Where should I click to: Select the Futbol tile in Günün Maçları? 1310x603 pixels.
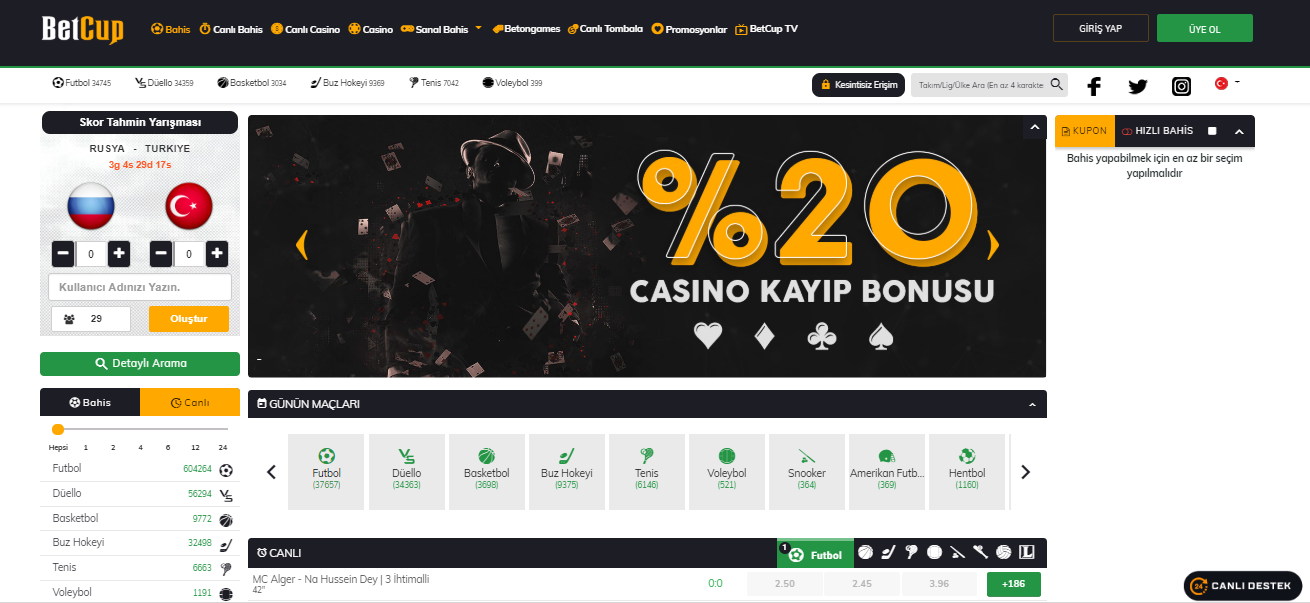click(x=327, y=472)
